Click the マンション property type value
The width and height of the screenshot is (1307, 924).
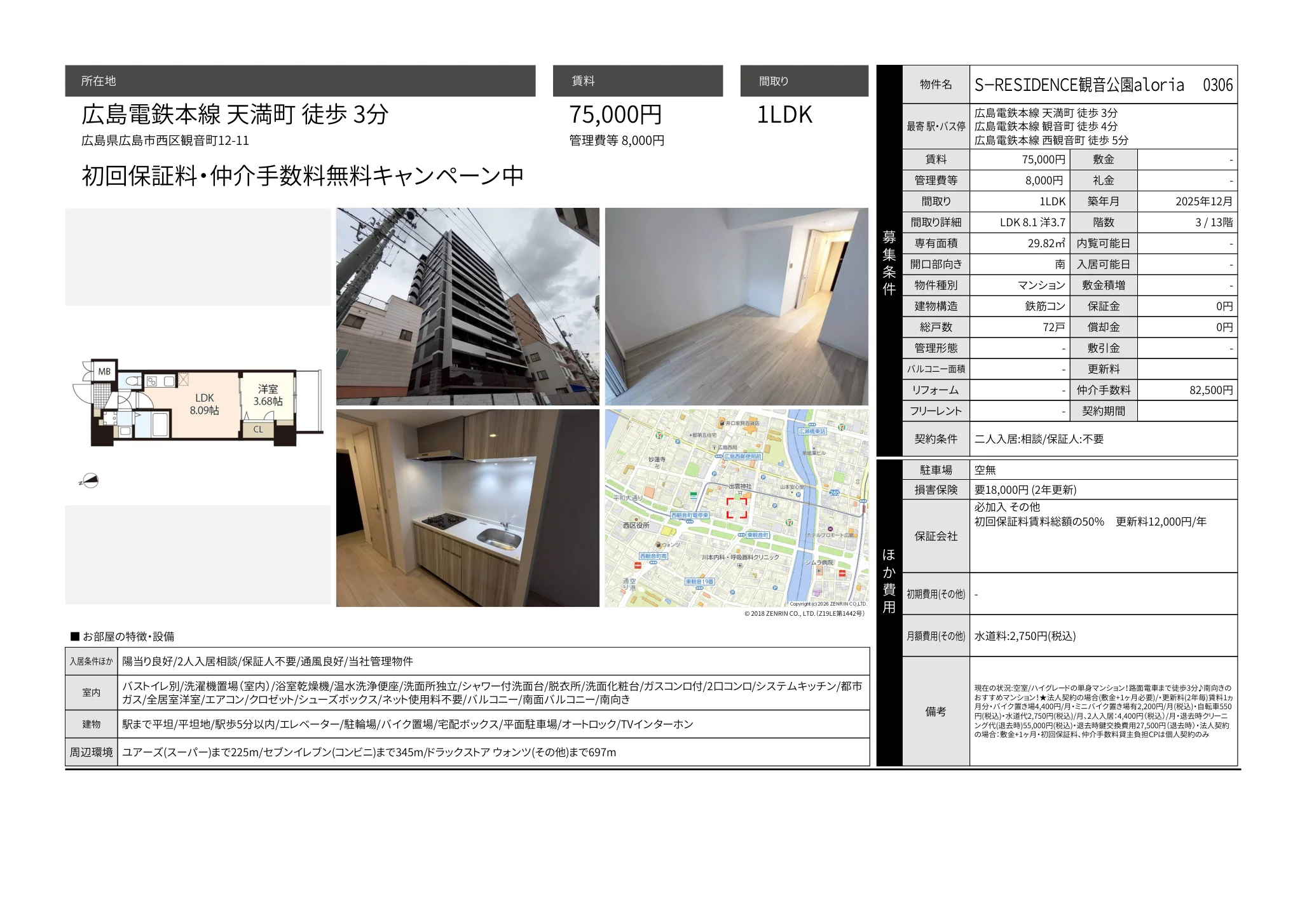pos(1041,285)
